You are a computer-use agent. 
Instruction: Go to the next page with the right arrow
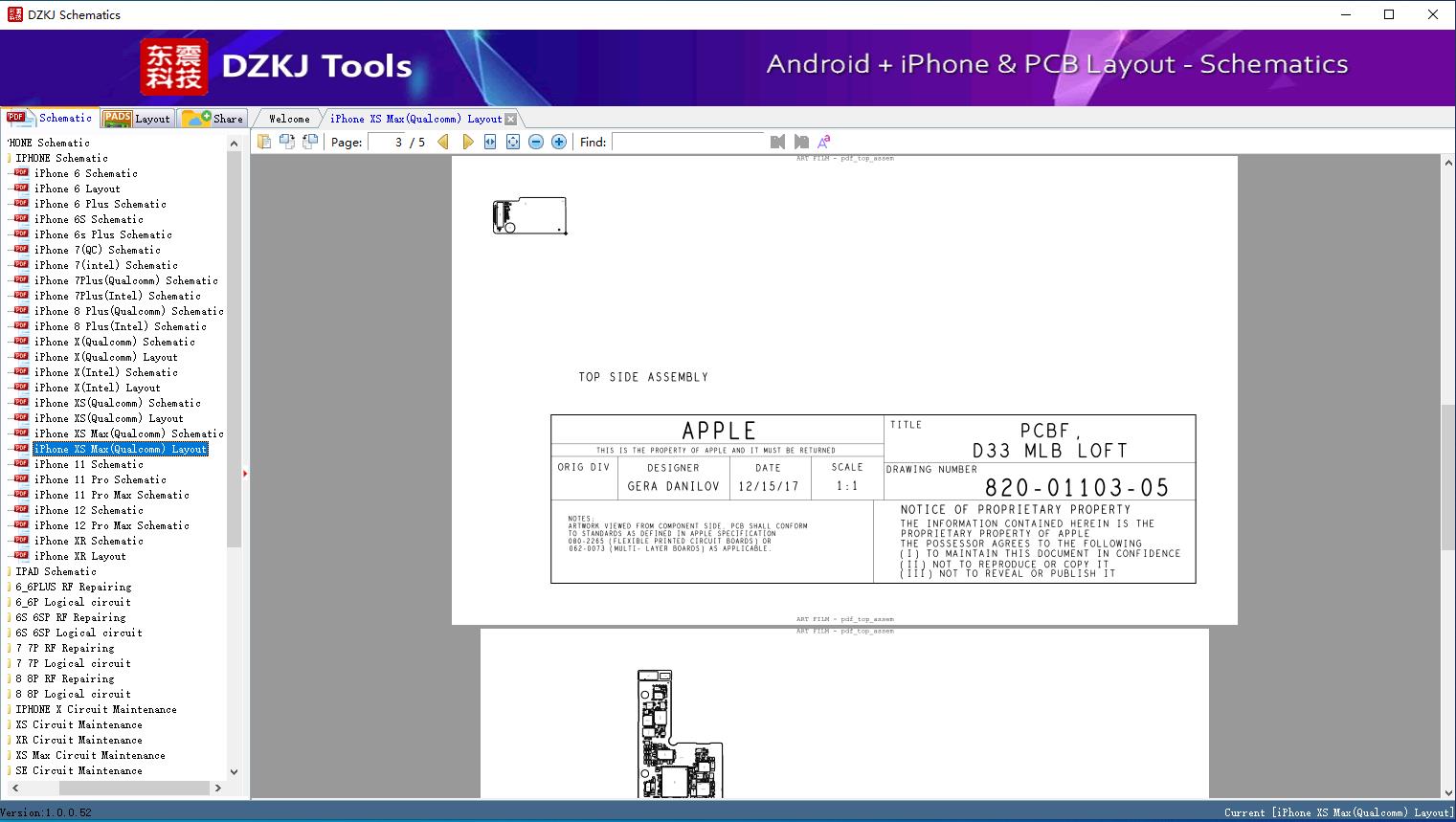pyautogui.click(x=467, y=142)
